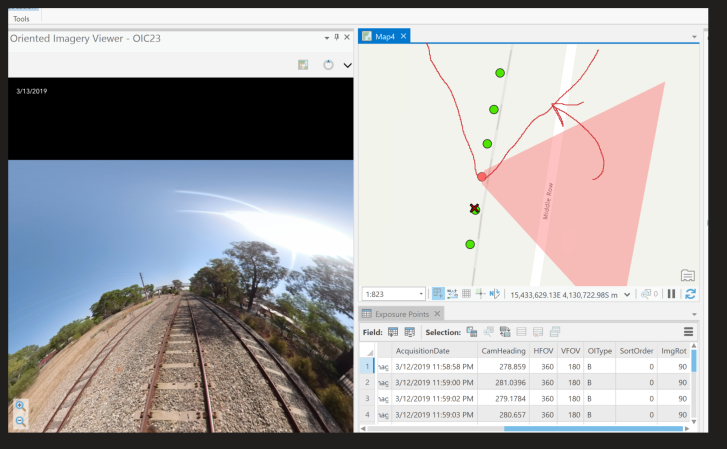Open the table hamburger menu
Screen dimensions: 727x449
click(x=689, y=332)
